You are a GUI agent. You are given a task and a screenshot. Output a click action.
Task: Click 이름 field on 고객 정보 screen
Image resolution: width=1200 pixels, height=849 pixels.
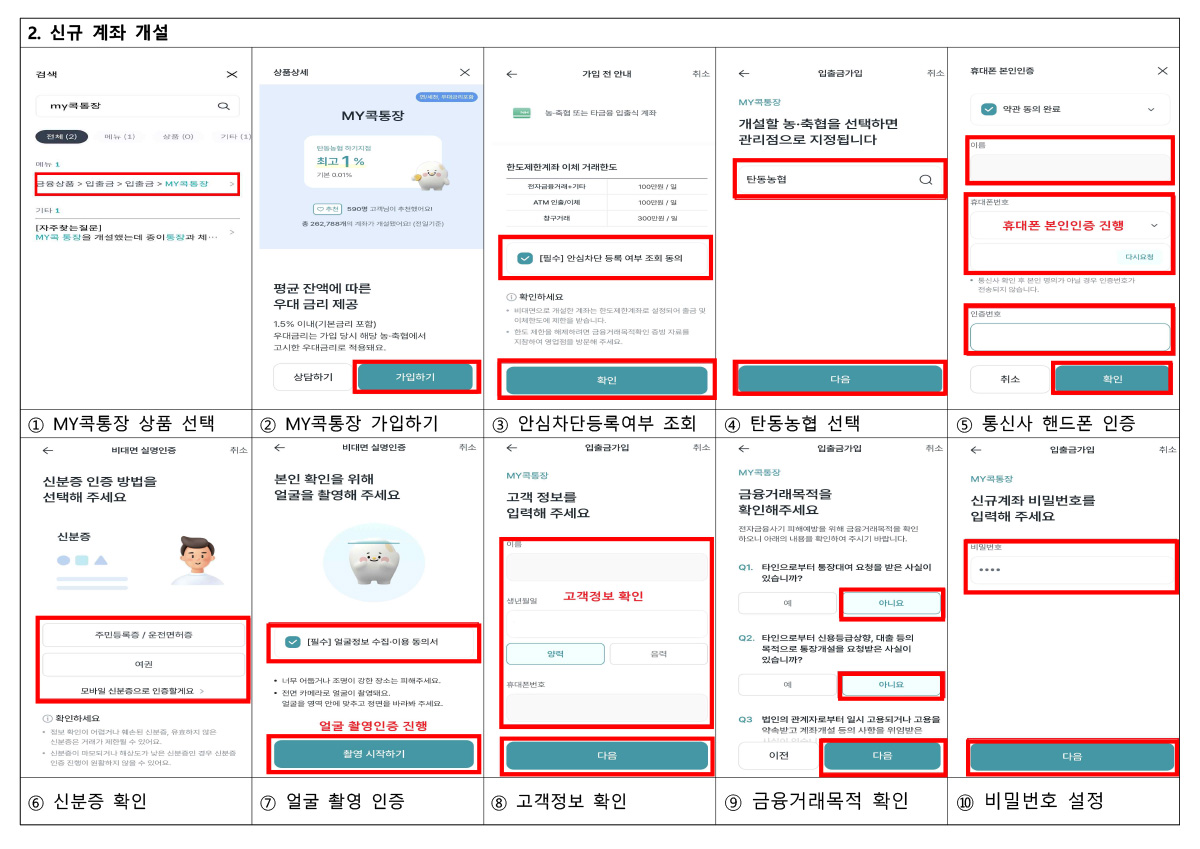tap(606, 566)
